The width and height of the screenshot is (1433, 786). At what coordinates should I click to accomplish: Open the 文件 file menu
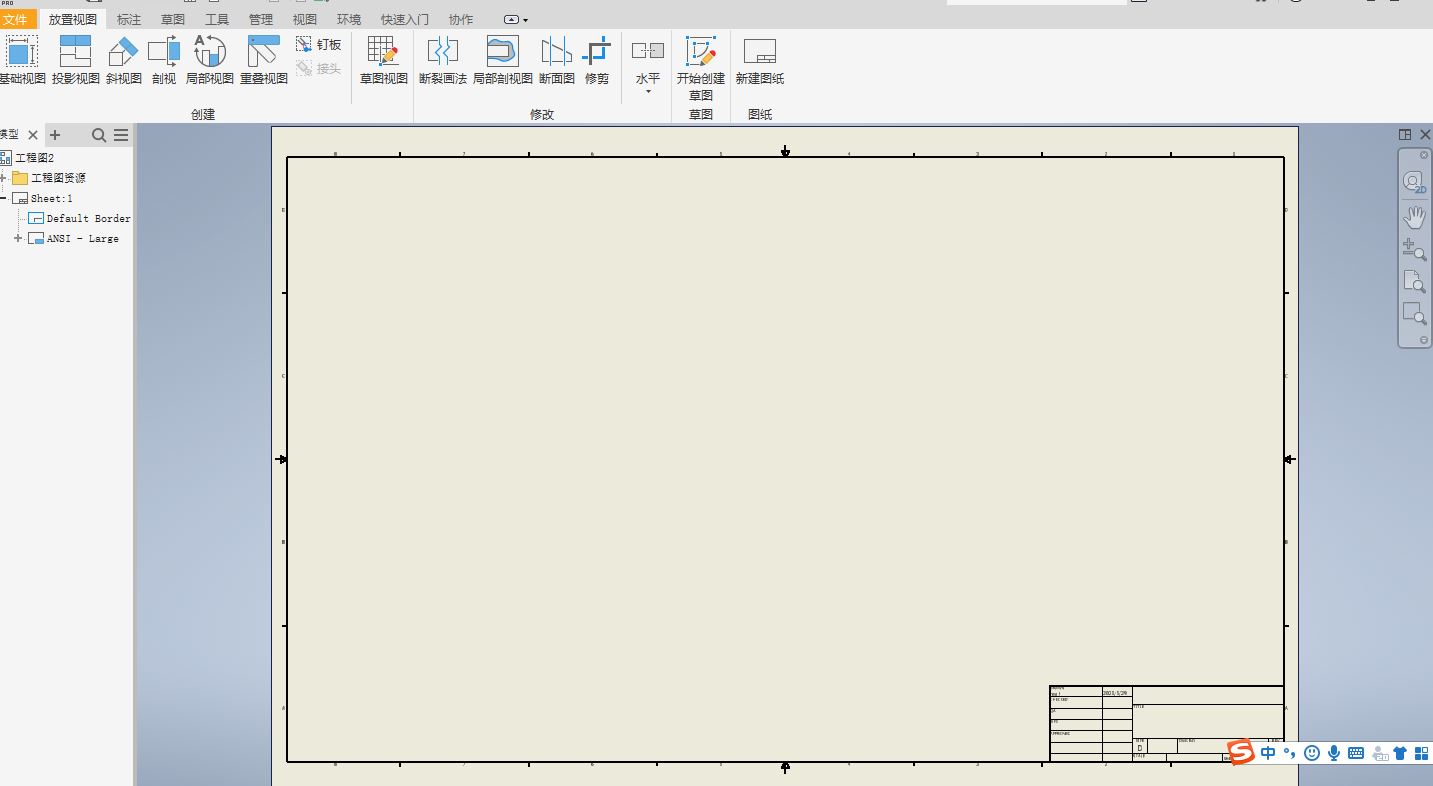(x=16, y=19)
